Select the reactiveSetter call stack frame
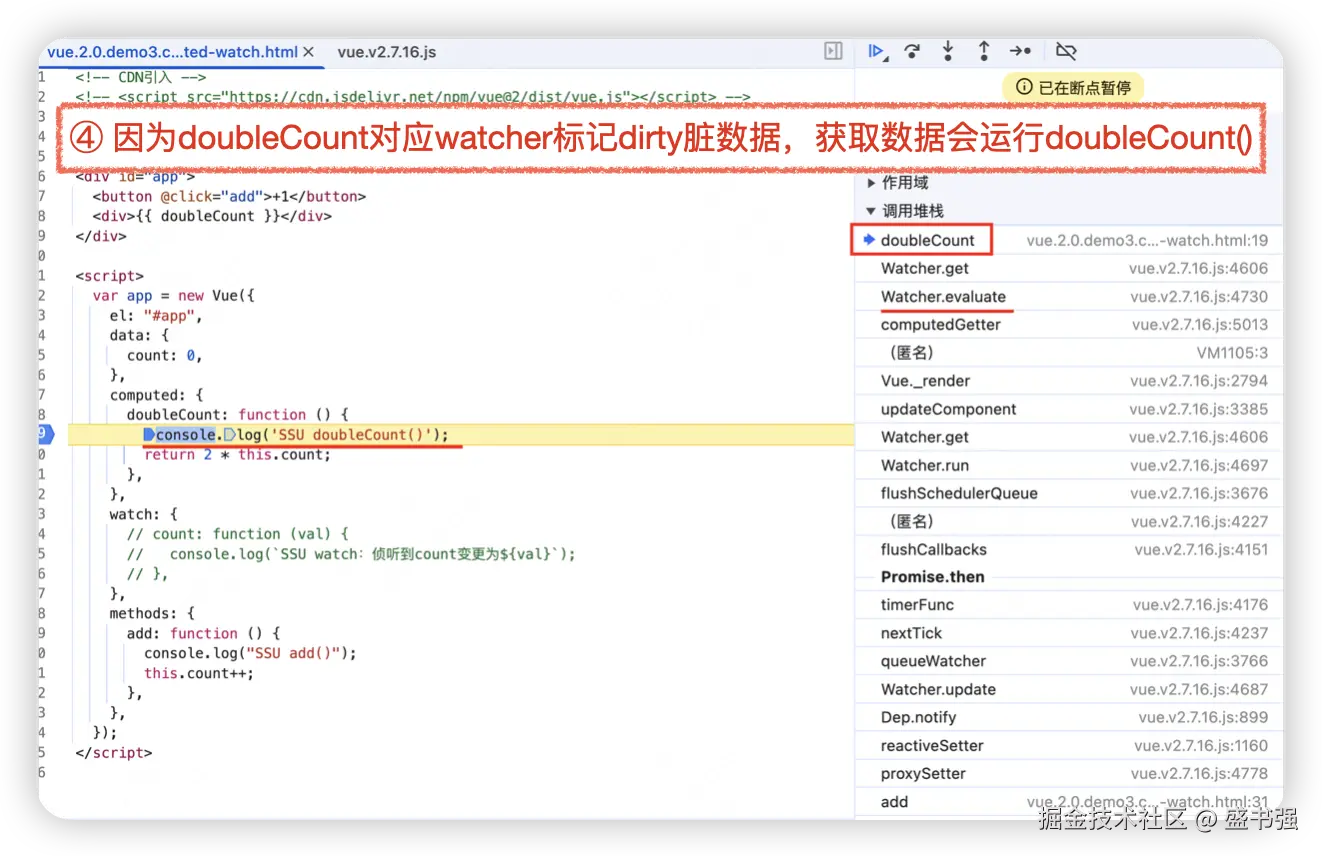 [1068, 745]
